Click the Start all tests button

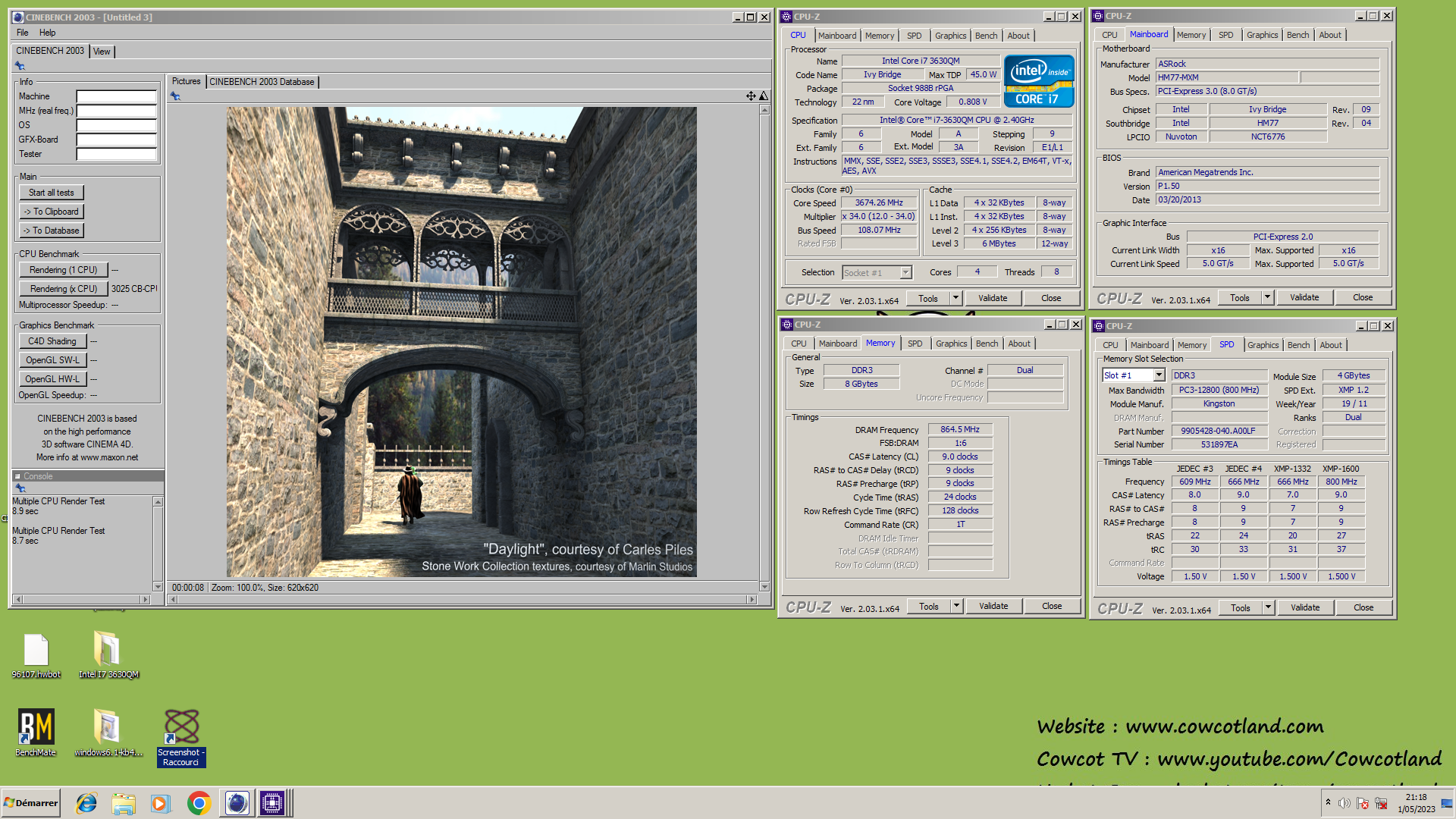click(52, 193)
